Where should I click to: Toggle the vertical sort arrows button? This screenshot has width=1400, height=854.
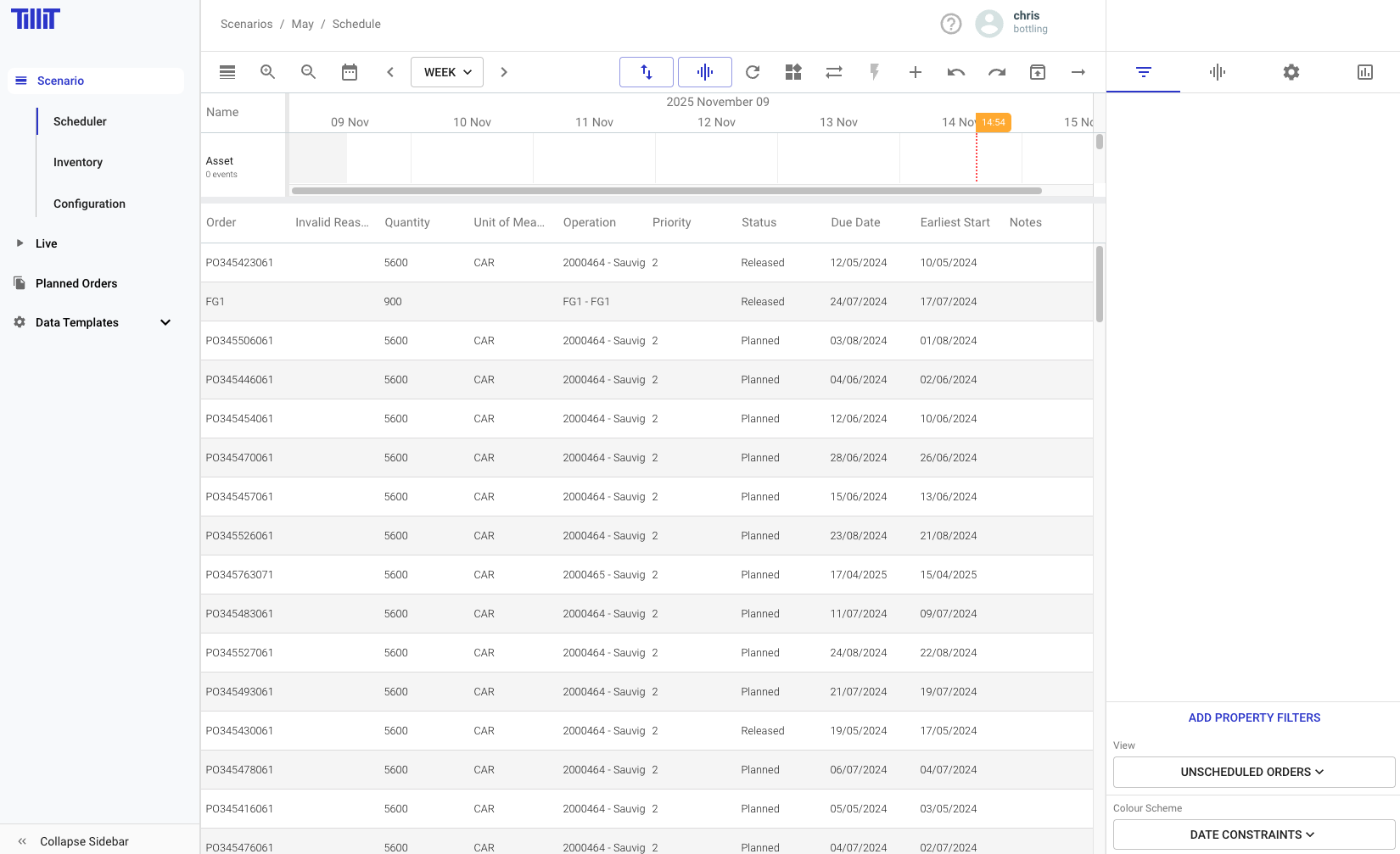647,72
